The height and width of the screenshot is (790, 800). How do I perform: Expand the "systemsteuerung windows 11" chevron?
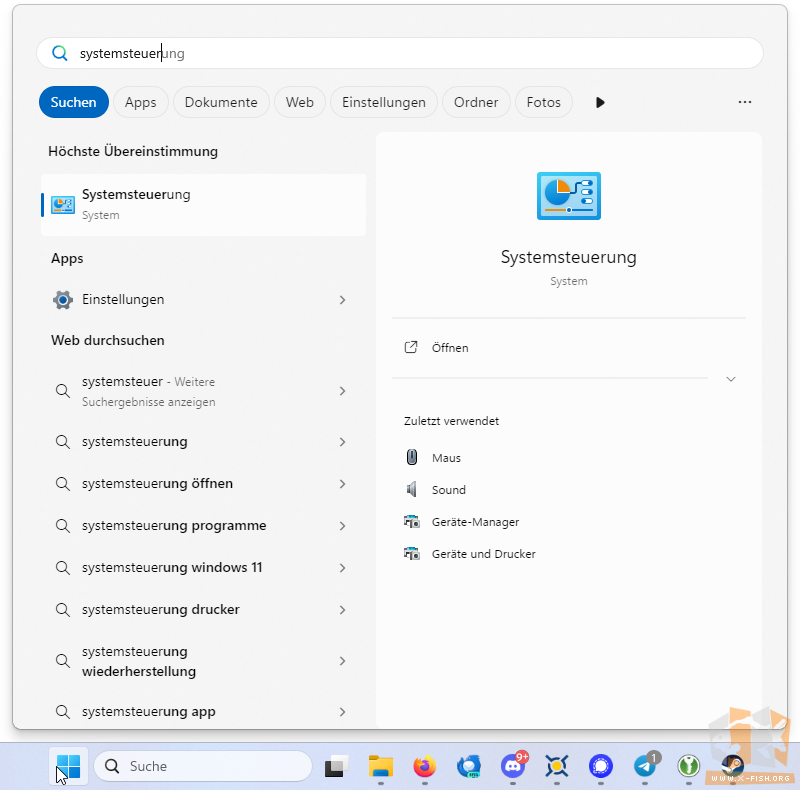pyautogui.click(x=342, y=568)
